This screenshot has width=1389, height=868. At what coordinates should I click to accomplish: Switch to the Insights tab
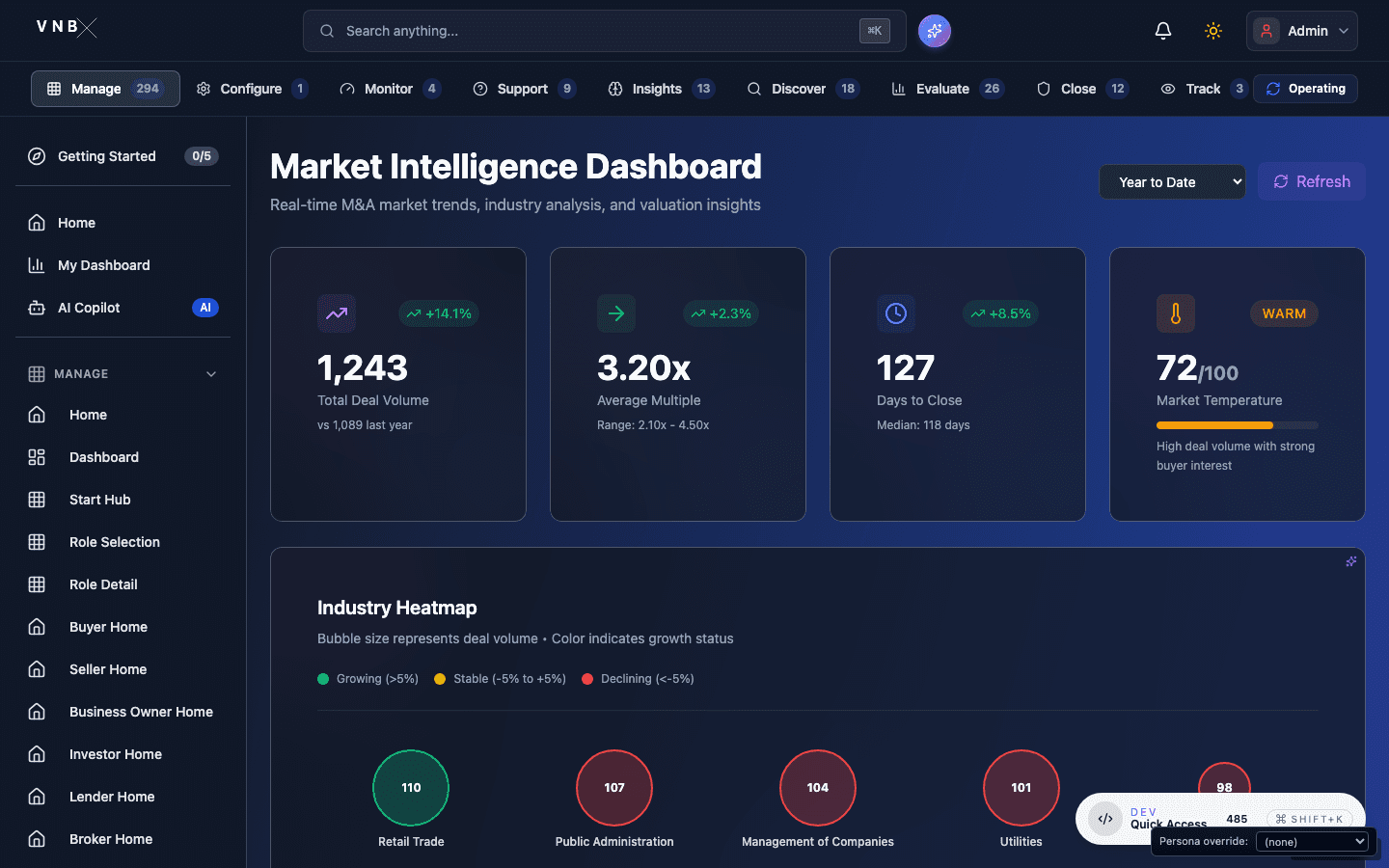657,88
